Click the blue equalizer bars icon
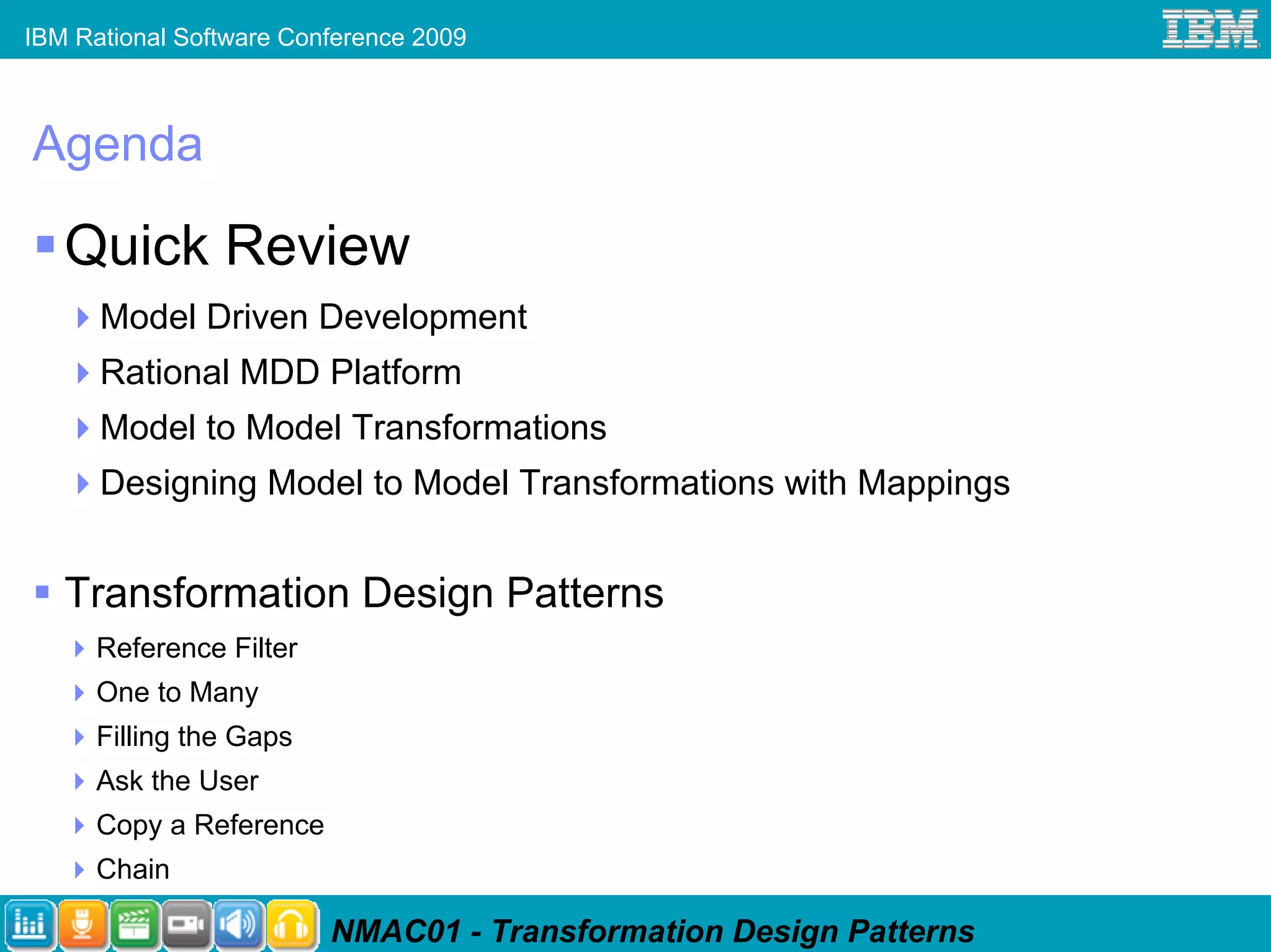The width and height of the screenshot is (1271, 952). (29, 924)
